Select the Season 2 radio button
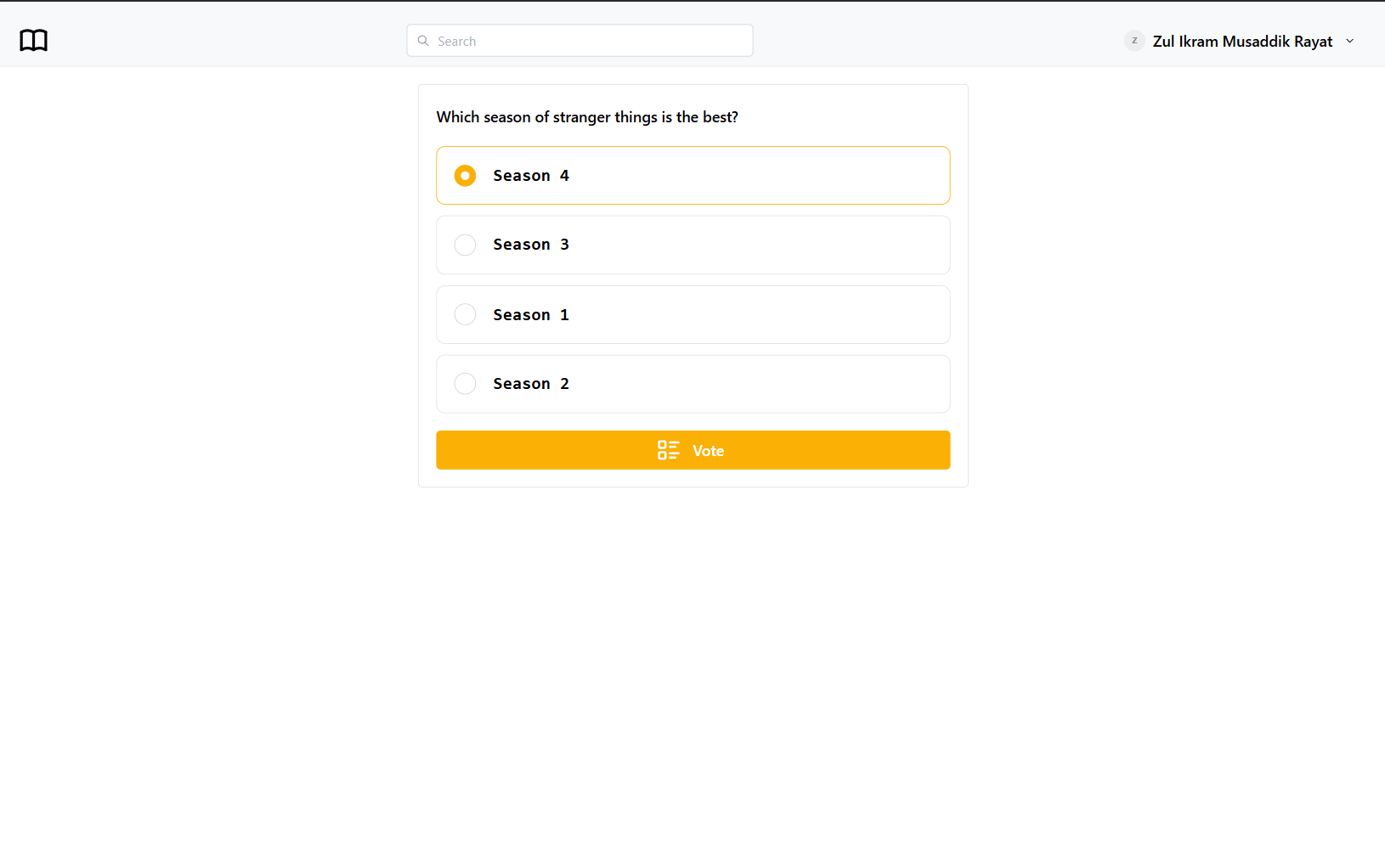 click(x=465, y=384)
